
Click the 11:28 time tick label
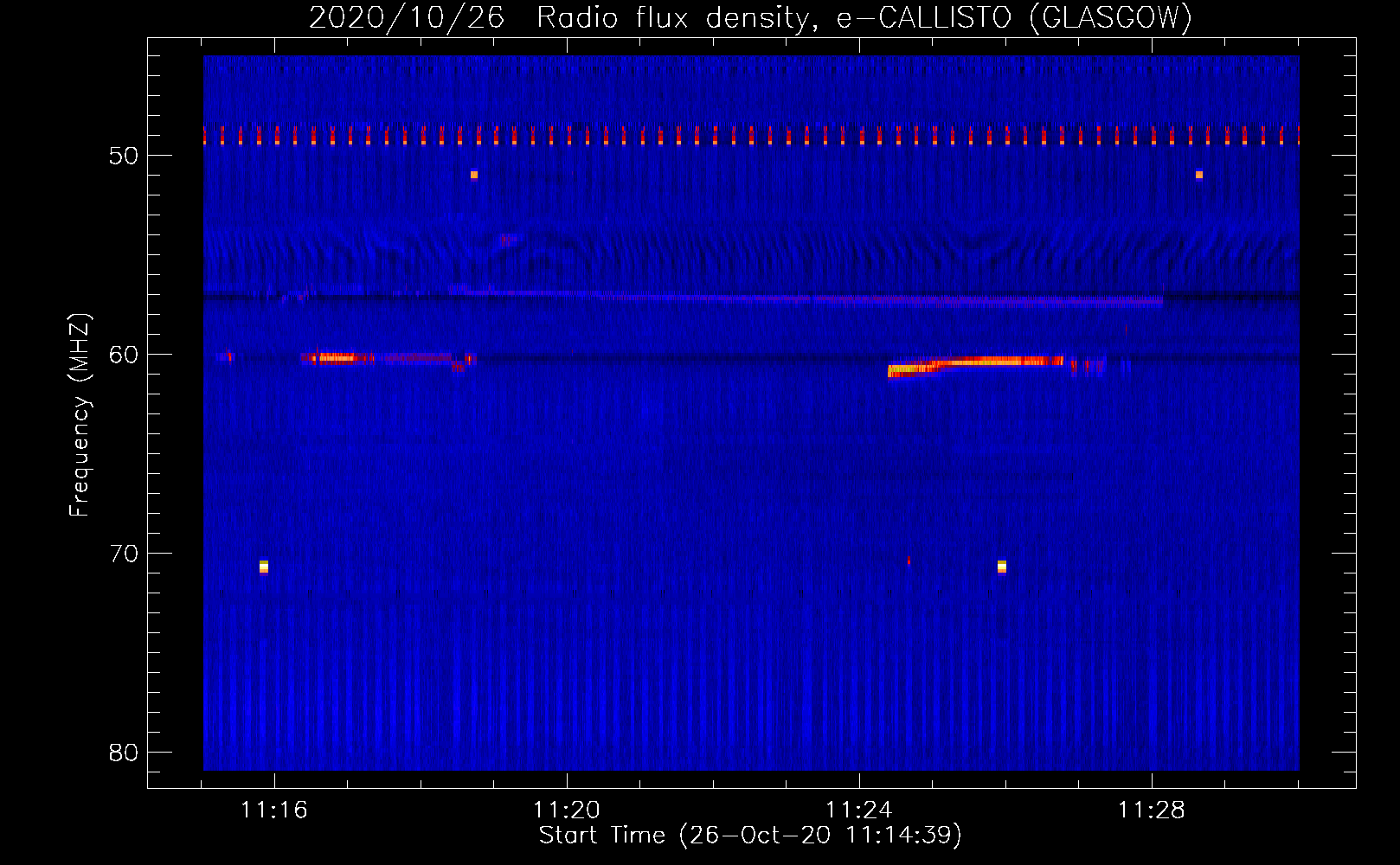pos(1152,811)
